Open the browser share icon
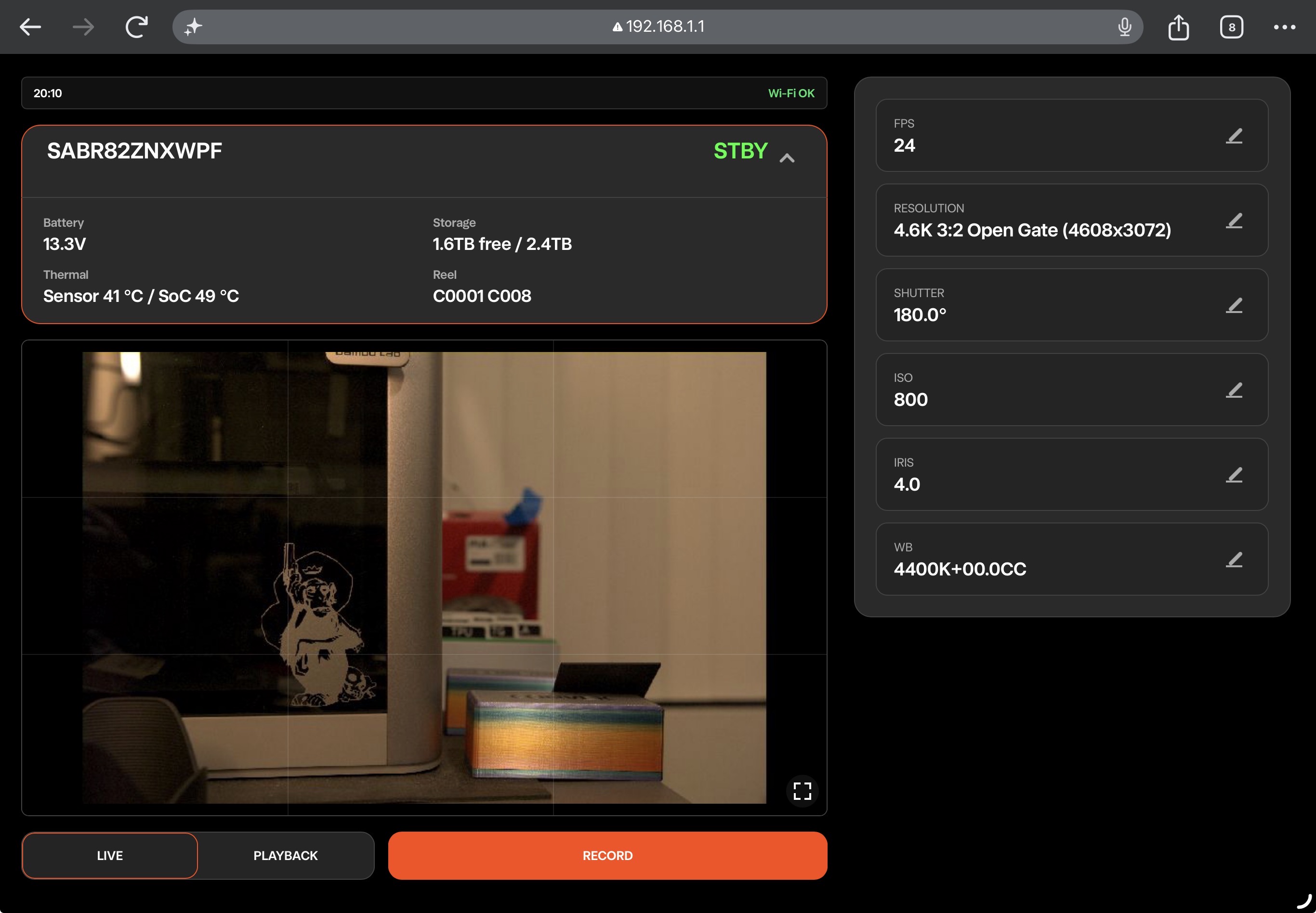This screenshot has height=913, width=1316. coord(1178,27)
